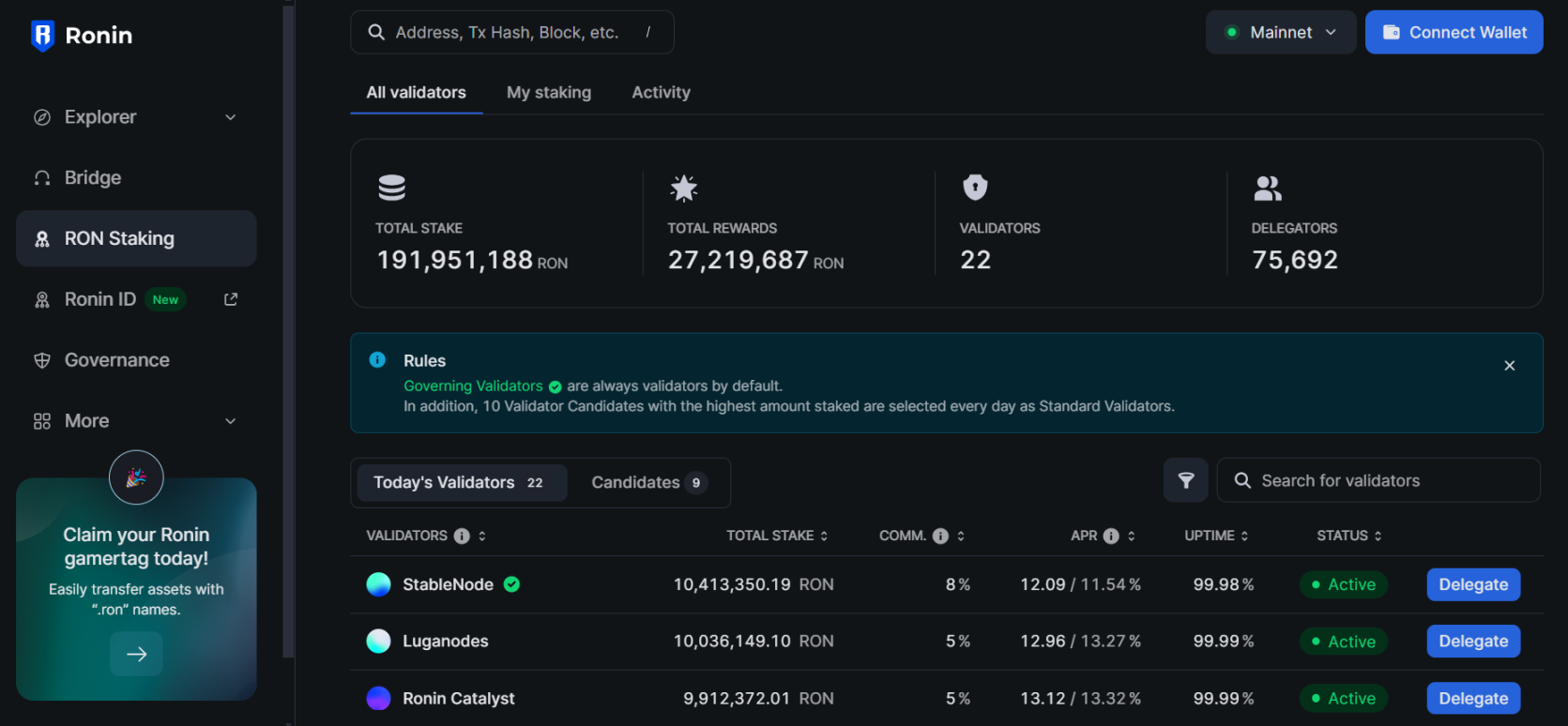Click the 191,951,188 RON total stake value
This screenshot has height=726, width=1568.
click(472, 260)
